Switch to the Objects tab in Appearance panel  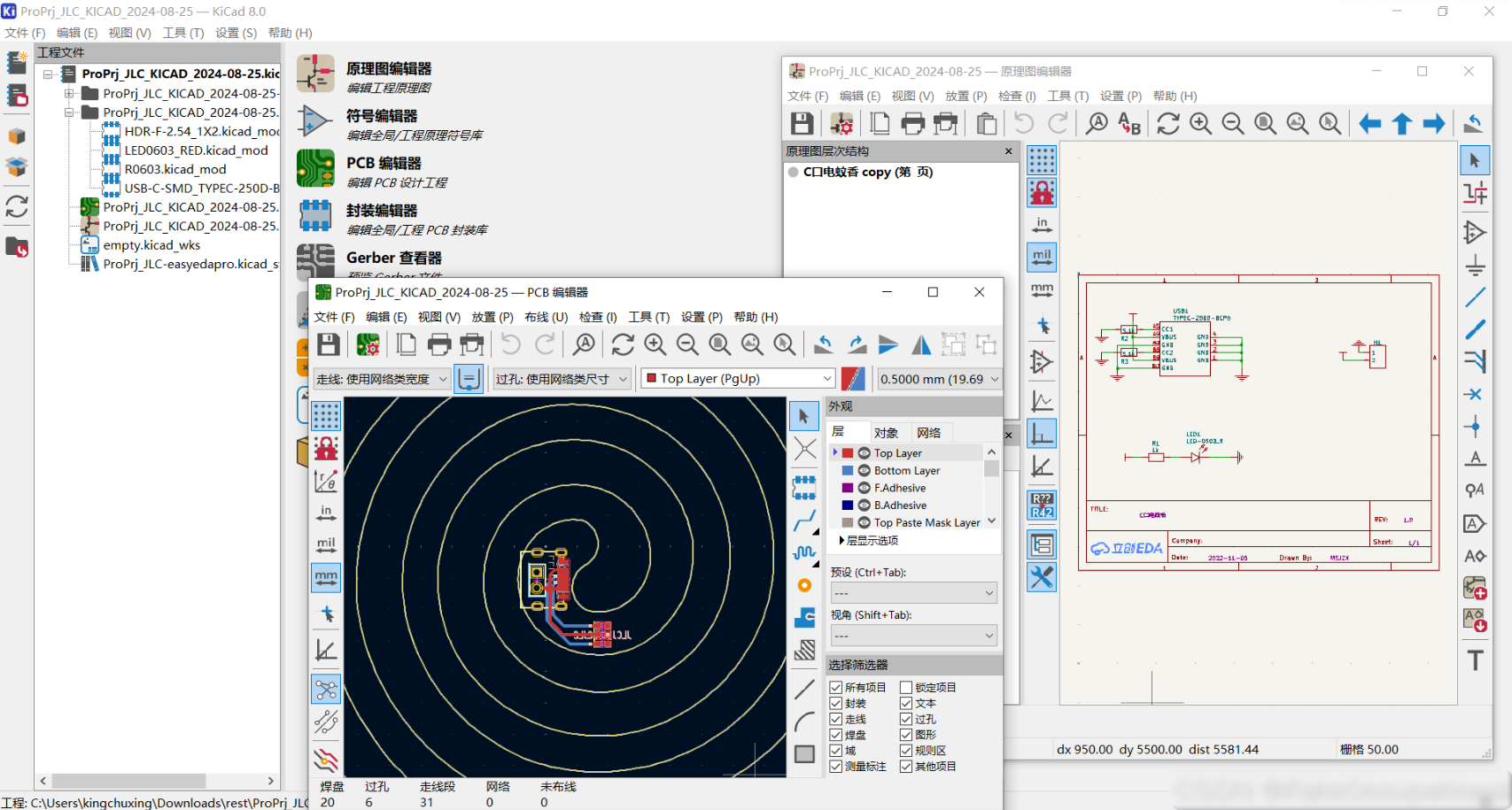pyautogui.click(x=886, y=433)
